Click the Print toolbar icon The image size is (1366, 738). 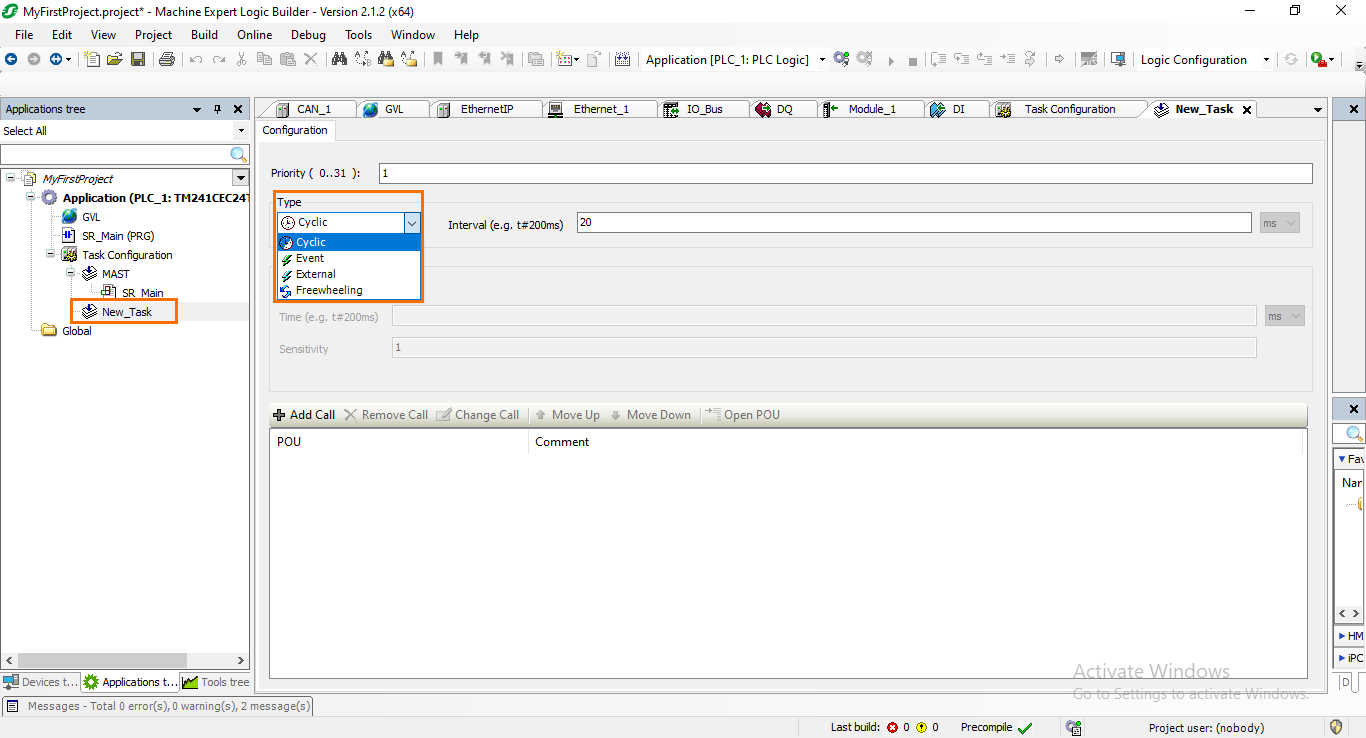(x=167, y=59)
